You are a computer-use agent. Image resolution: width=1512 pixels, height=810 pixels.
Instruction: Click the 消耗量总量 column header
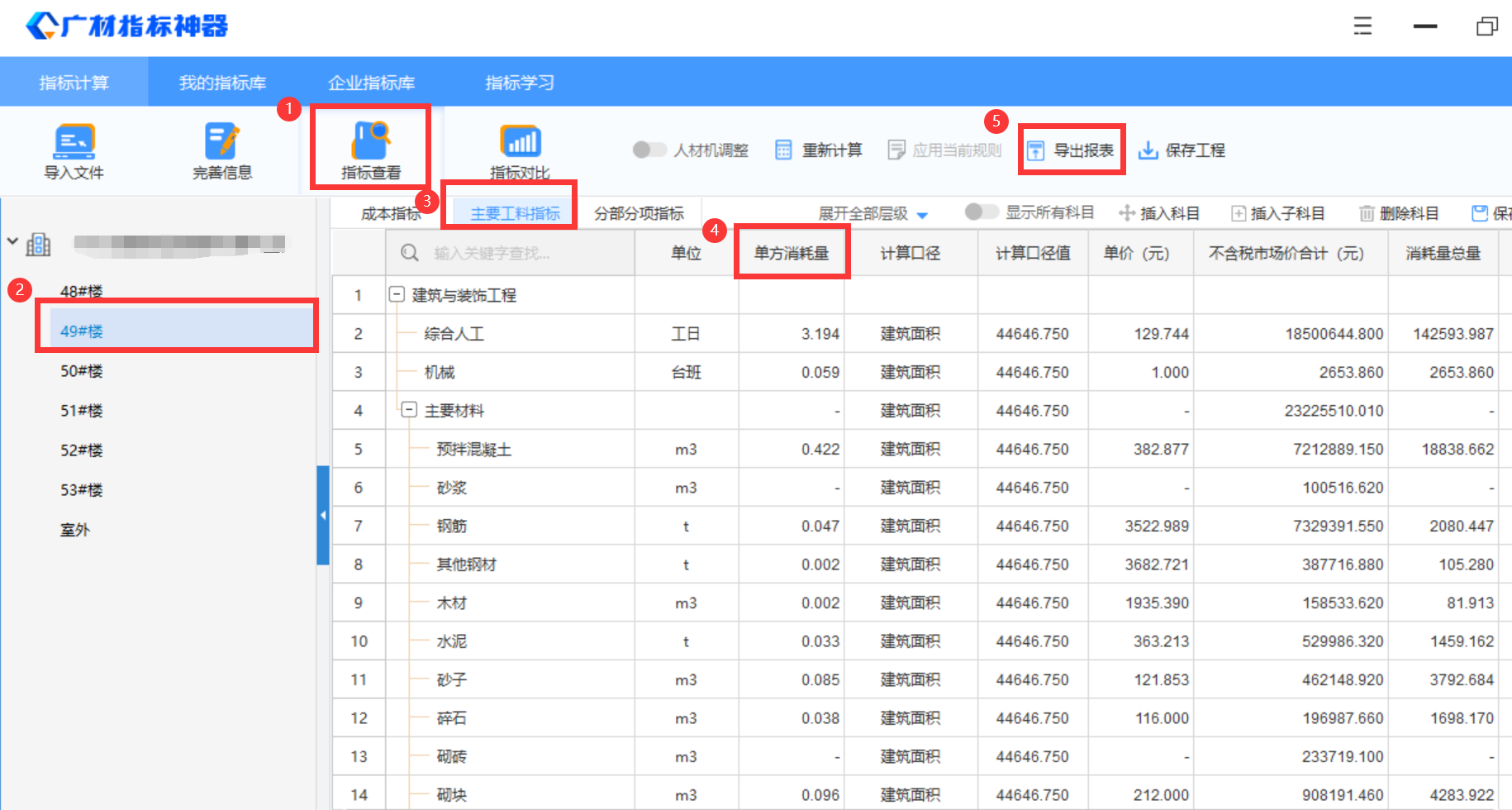pyautogui.click(x=1443, y=253)
